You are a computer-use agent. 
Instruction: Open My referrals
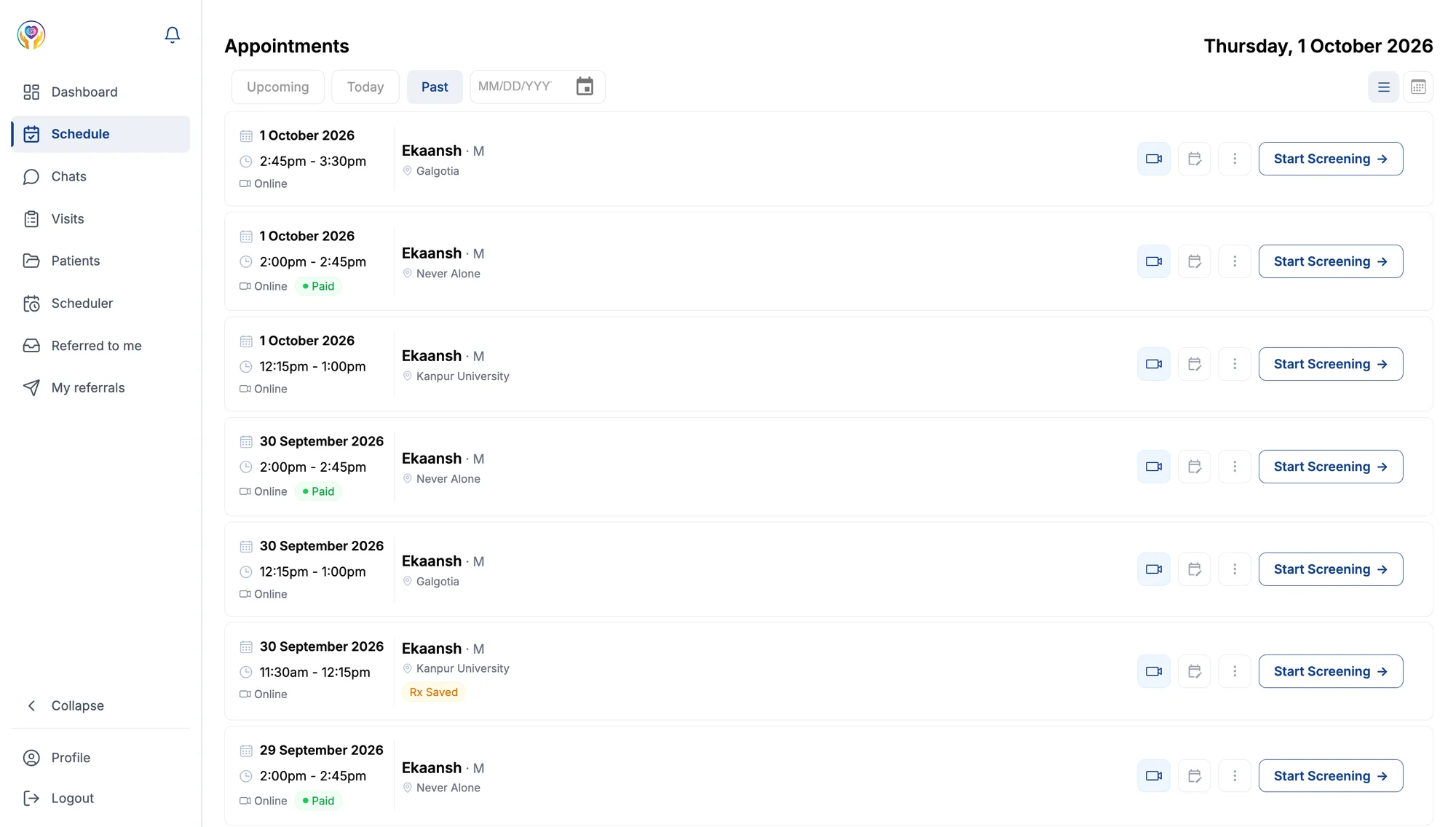pyautogui.click(x=100, y=388)
